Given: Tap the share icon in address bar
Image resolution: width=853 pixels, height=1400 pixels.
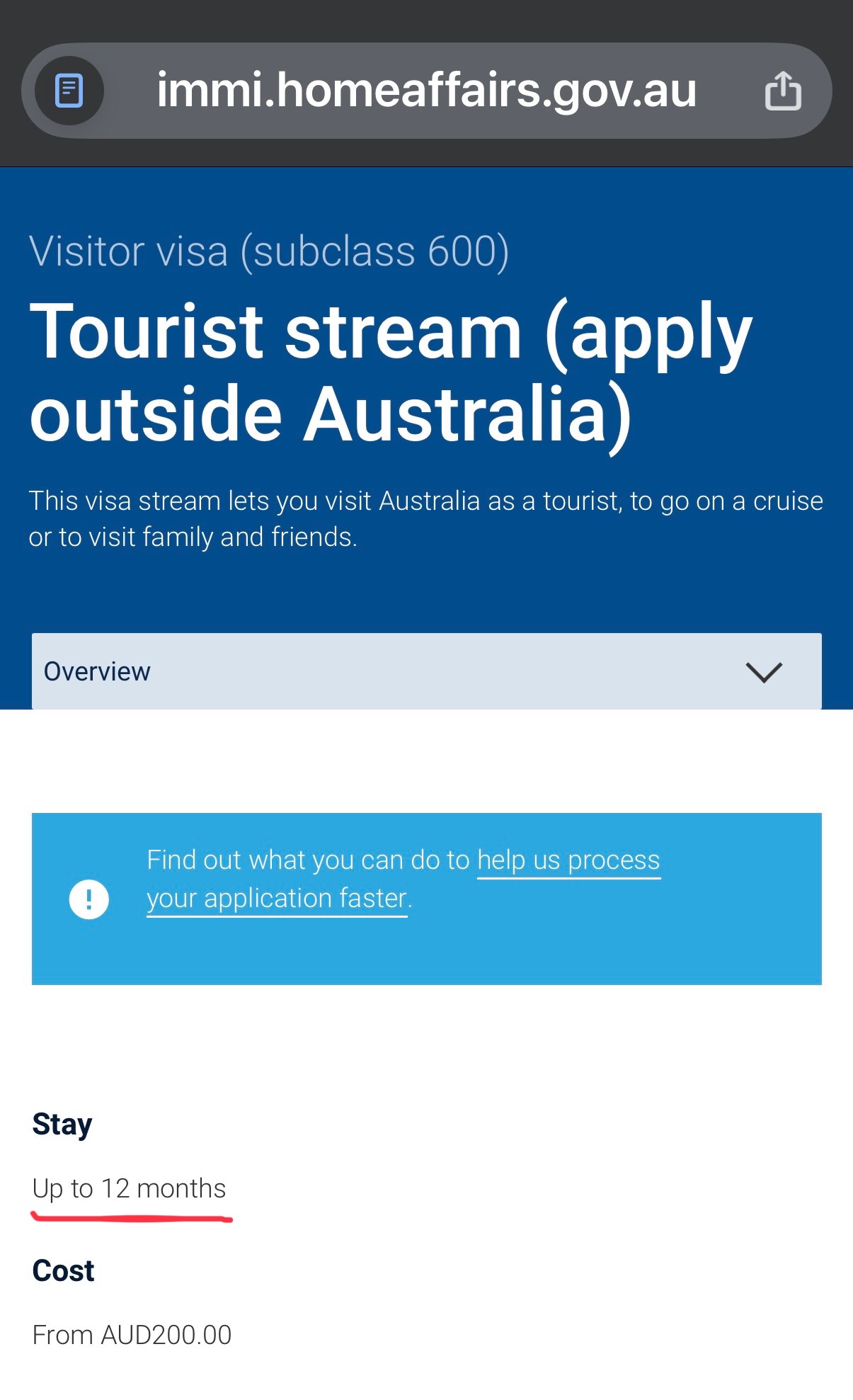Looking at the screenshot, I should coord(783,91).
